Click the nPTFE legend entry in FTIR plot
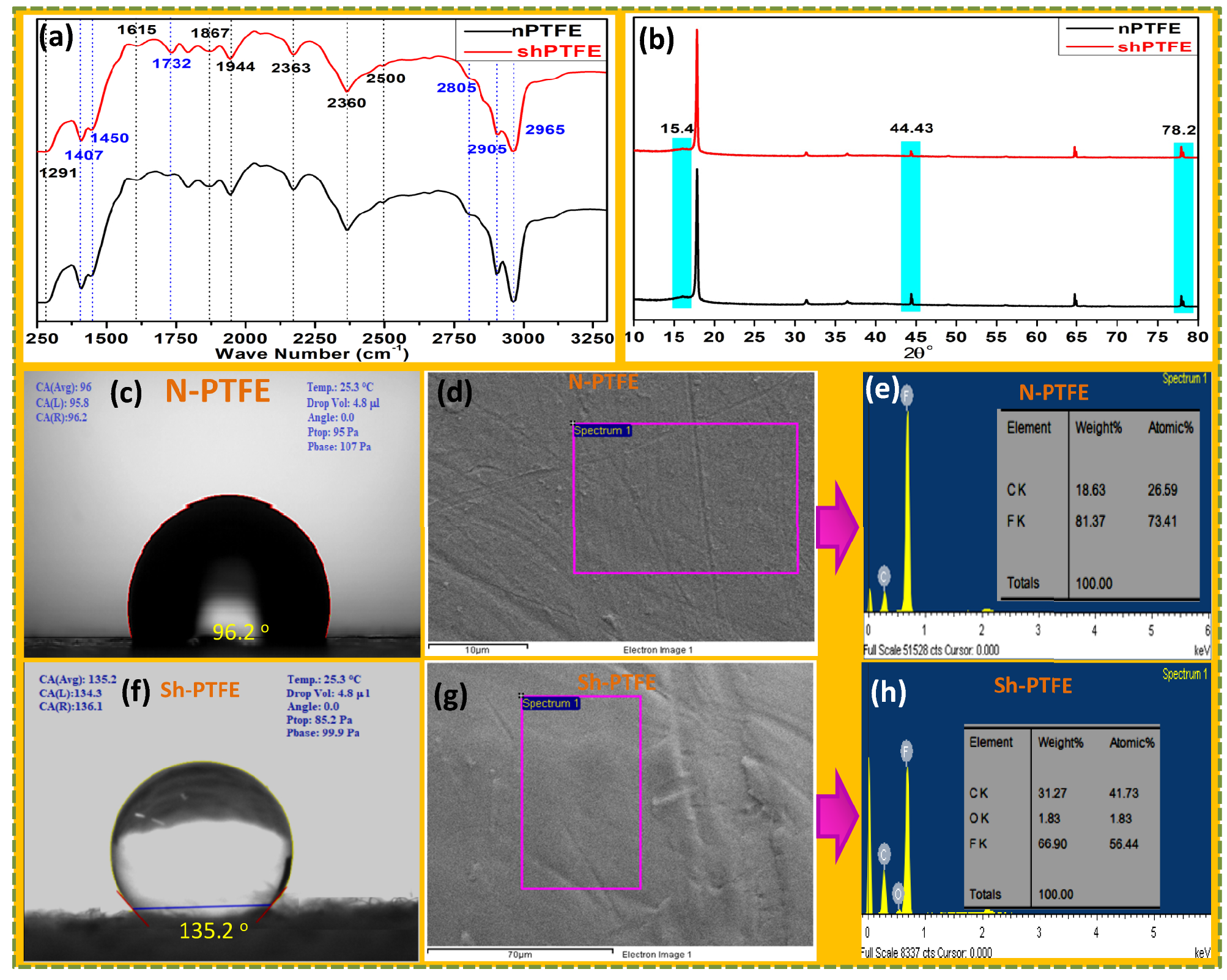The width and height of the screenshot is (1227, 980). coord(546,31)
